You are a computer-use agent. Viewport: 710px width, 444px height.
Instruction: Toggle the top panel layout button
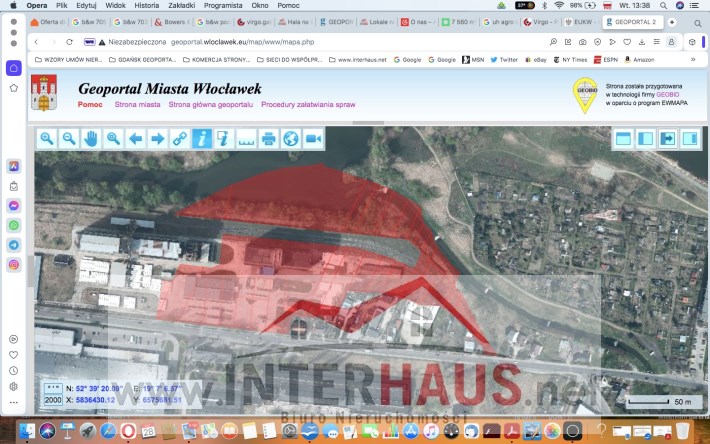pyautogui.click(x=623, y=139)
